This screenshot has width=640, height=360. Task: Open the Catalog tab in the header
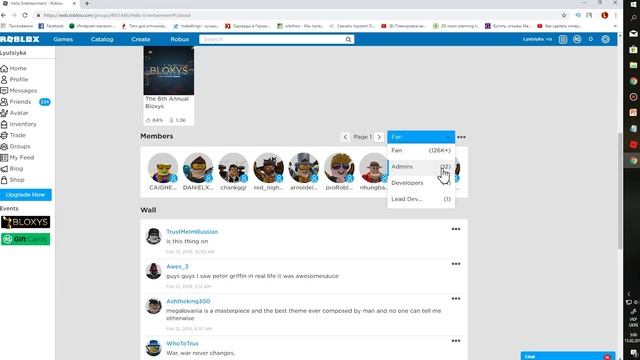coord(102,39)
